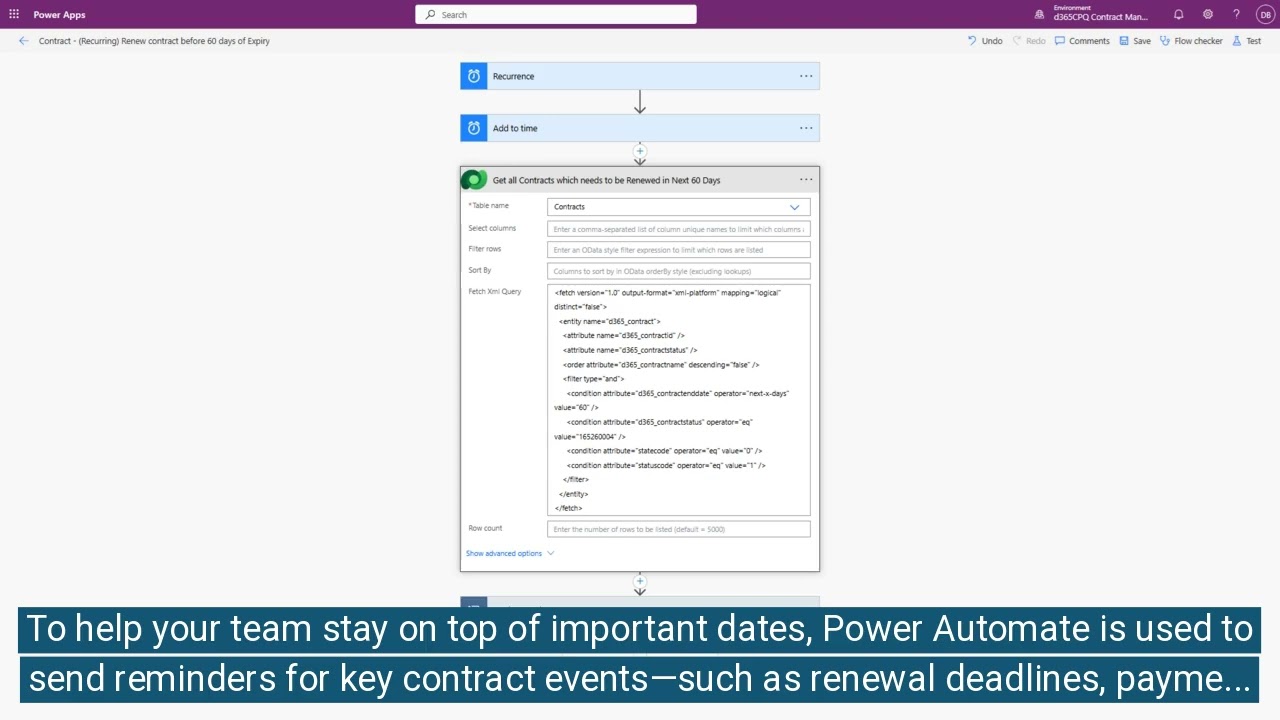Open the DB user account avatar

click(1265, 14)
